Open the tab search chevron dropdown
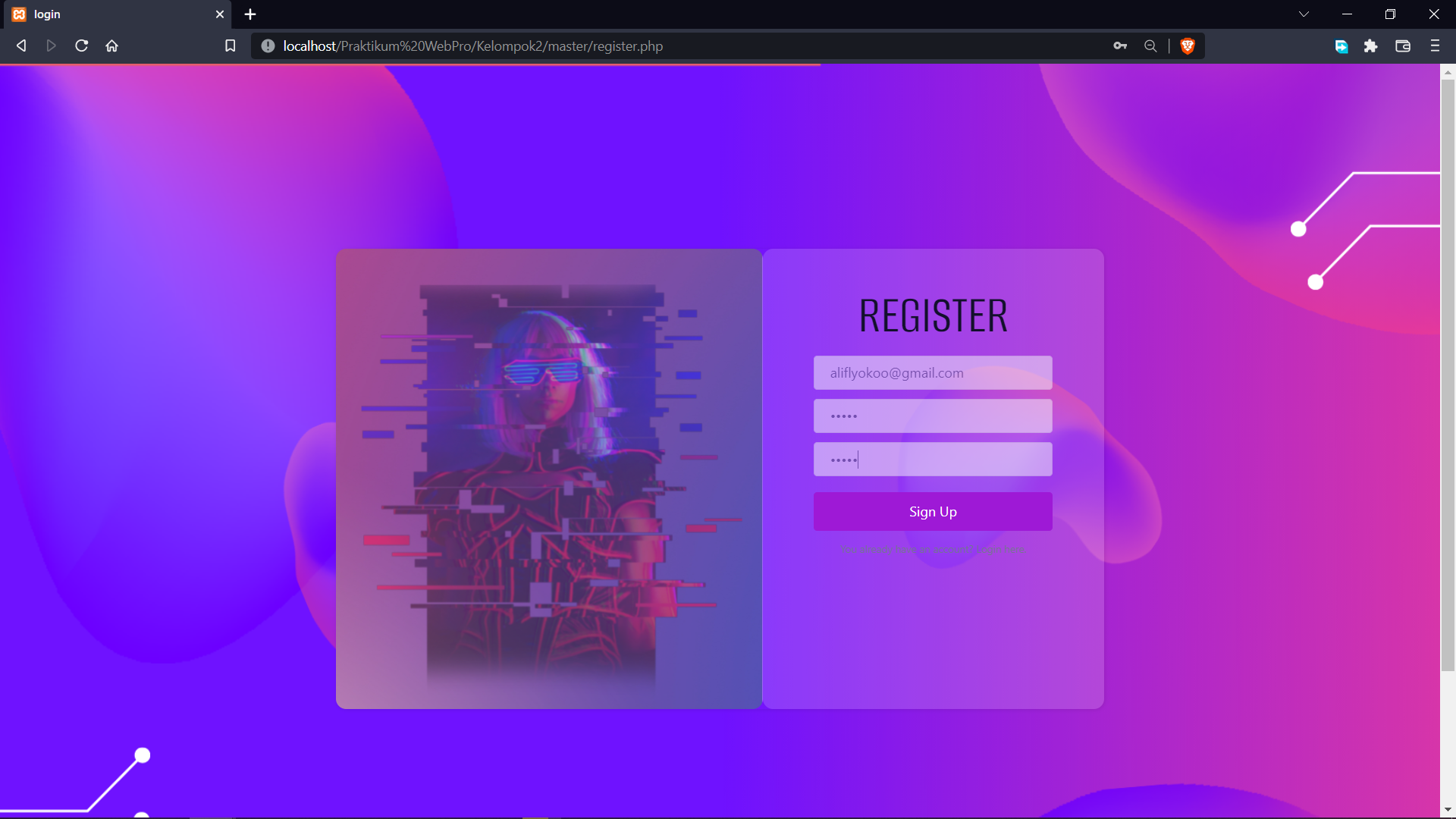Viewport: 1456px width, 819px height. tap(1304, 14)
